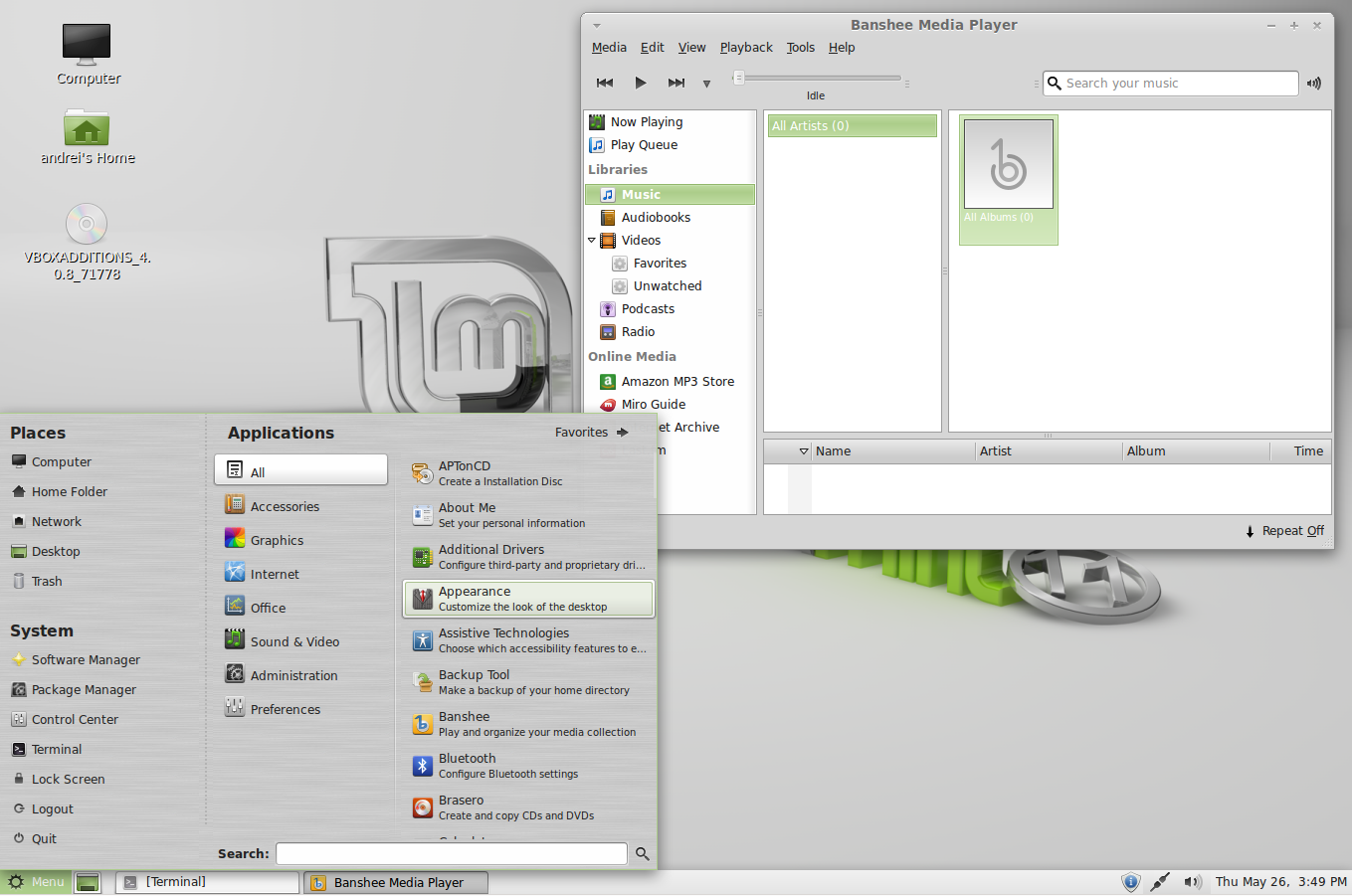Open the next-track options dropdown arrow

tap(706, 84)
